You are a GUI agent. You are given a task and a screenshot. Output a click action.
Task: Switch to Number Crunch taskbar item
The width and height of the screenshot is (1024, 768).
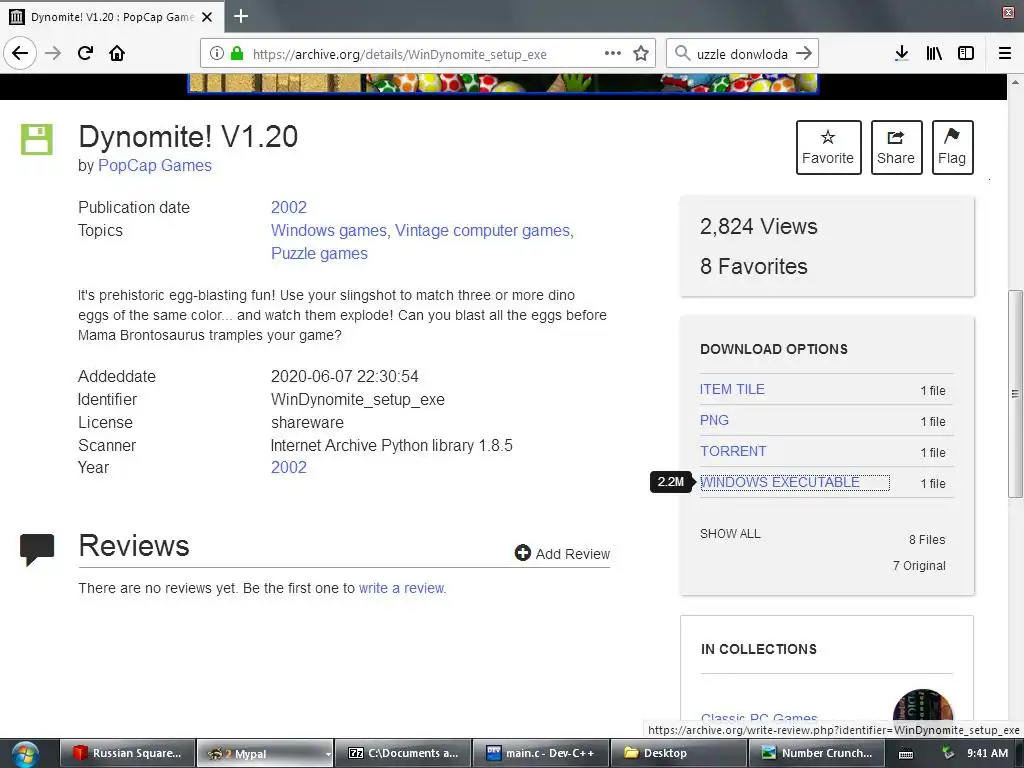click(816, 753)
